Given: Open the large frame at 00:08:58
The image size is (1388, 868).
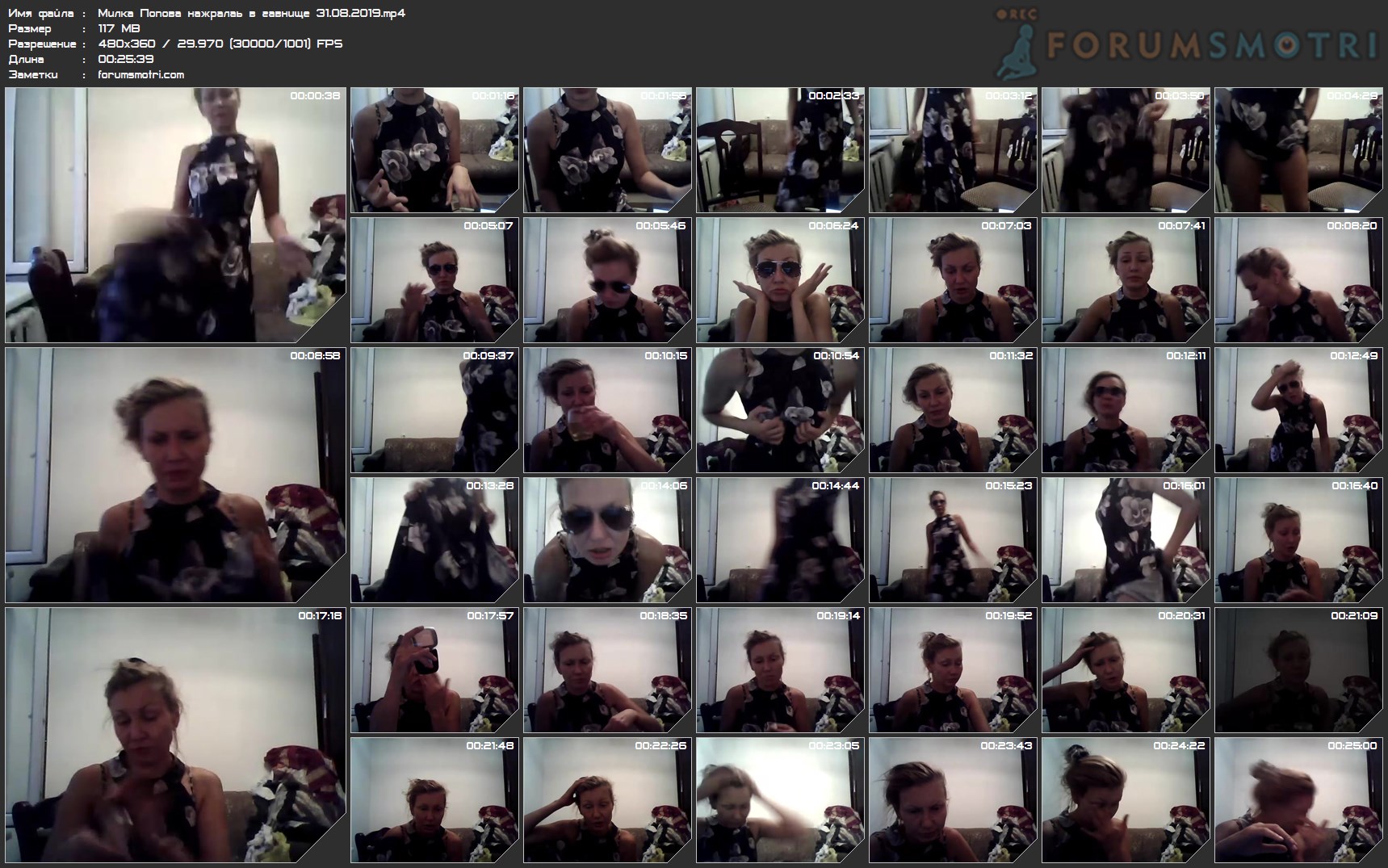Looking at the screenshot, I should coord(175,475).
